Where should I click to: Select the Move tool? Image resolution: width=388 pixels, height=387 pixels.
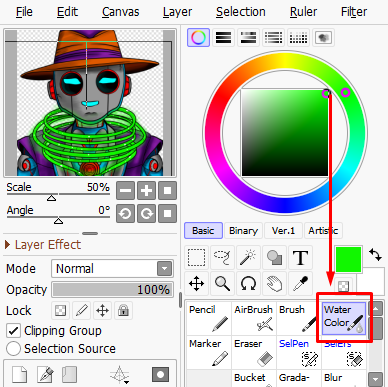click(196, 284)
